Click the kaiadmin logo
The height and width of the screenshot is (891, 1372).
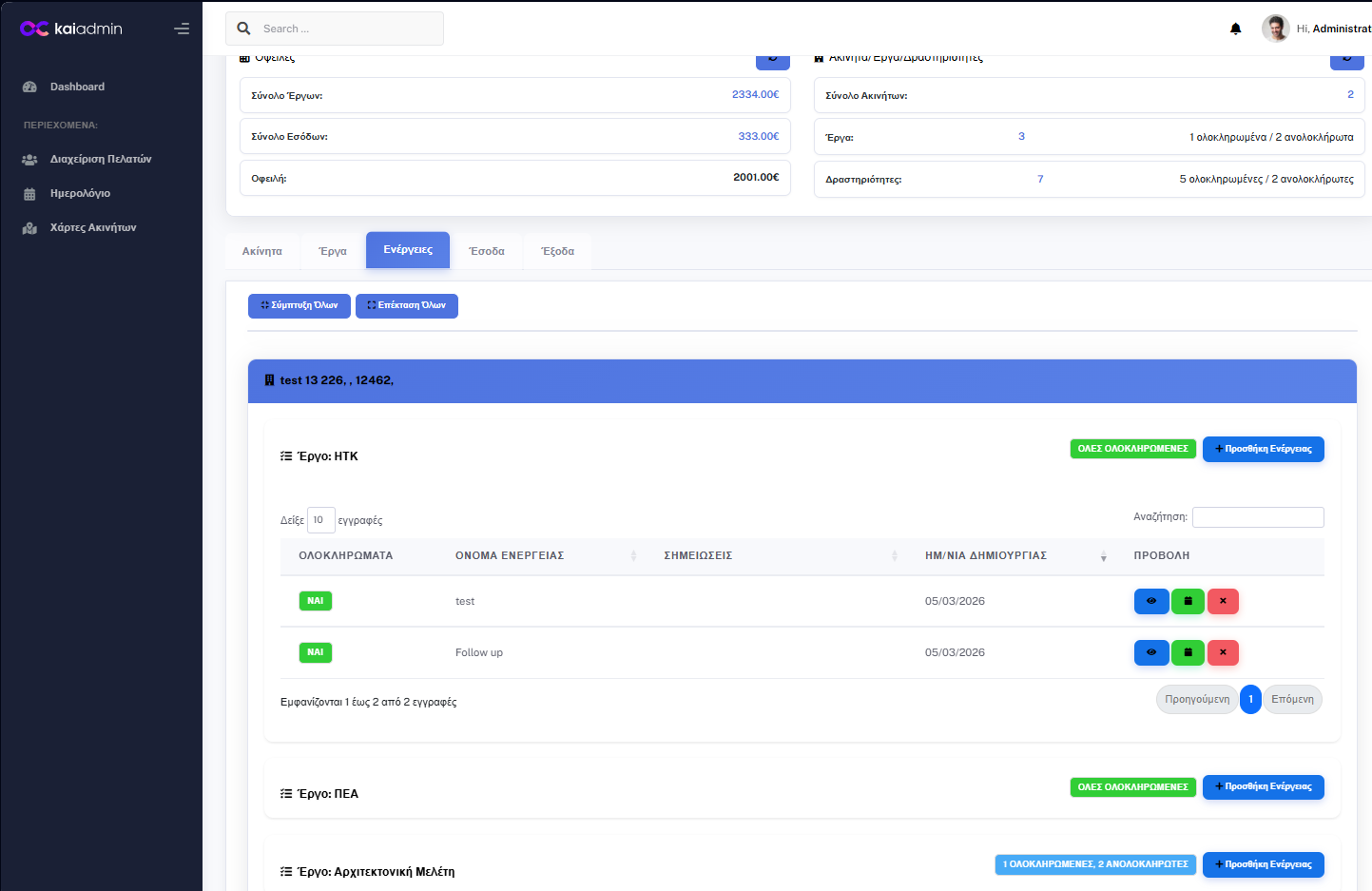(x=71, y=29)
